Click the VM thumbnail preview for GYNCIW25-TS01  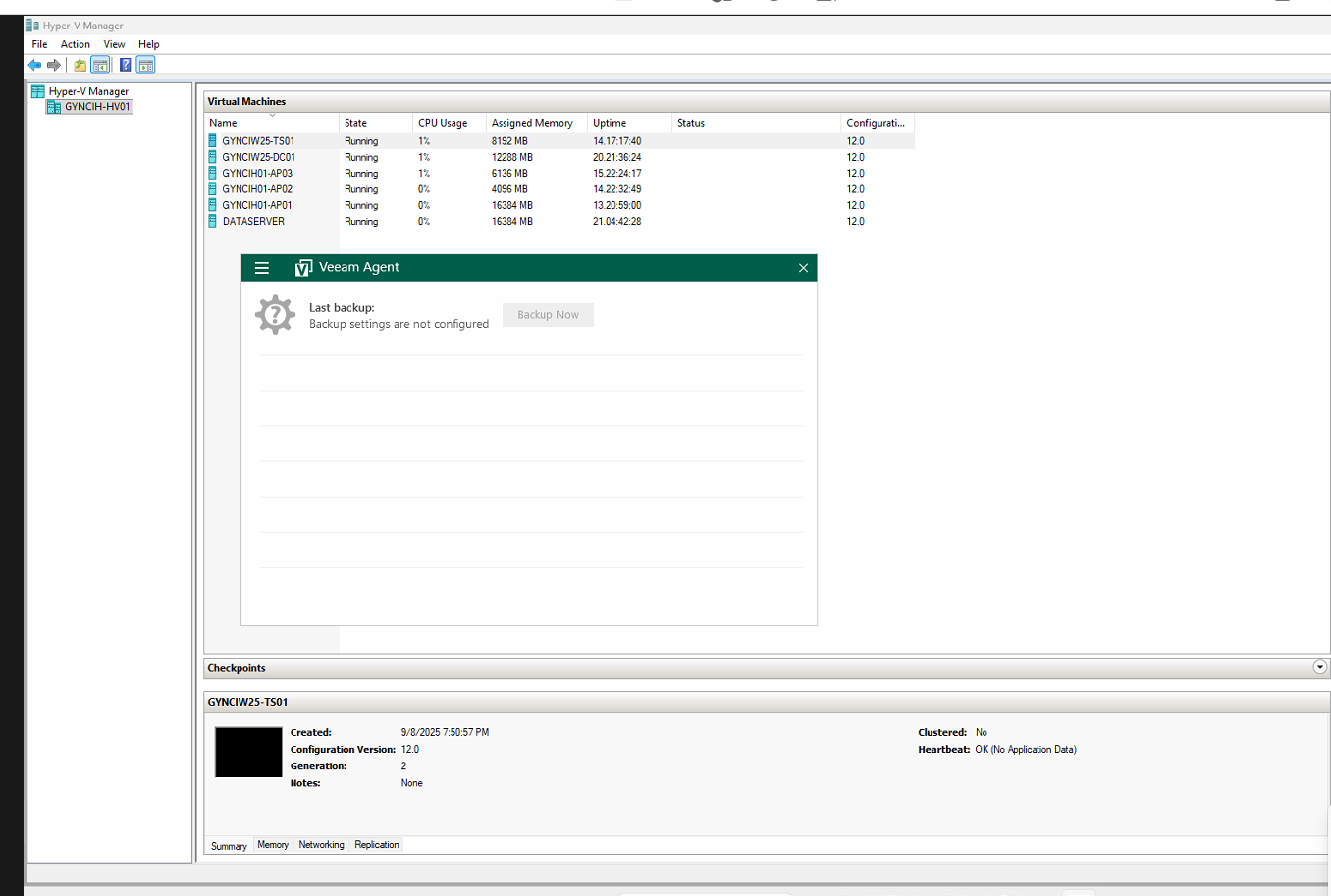pos(248,753)
